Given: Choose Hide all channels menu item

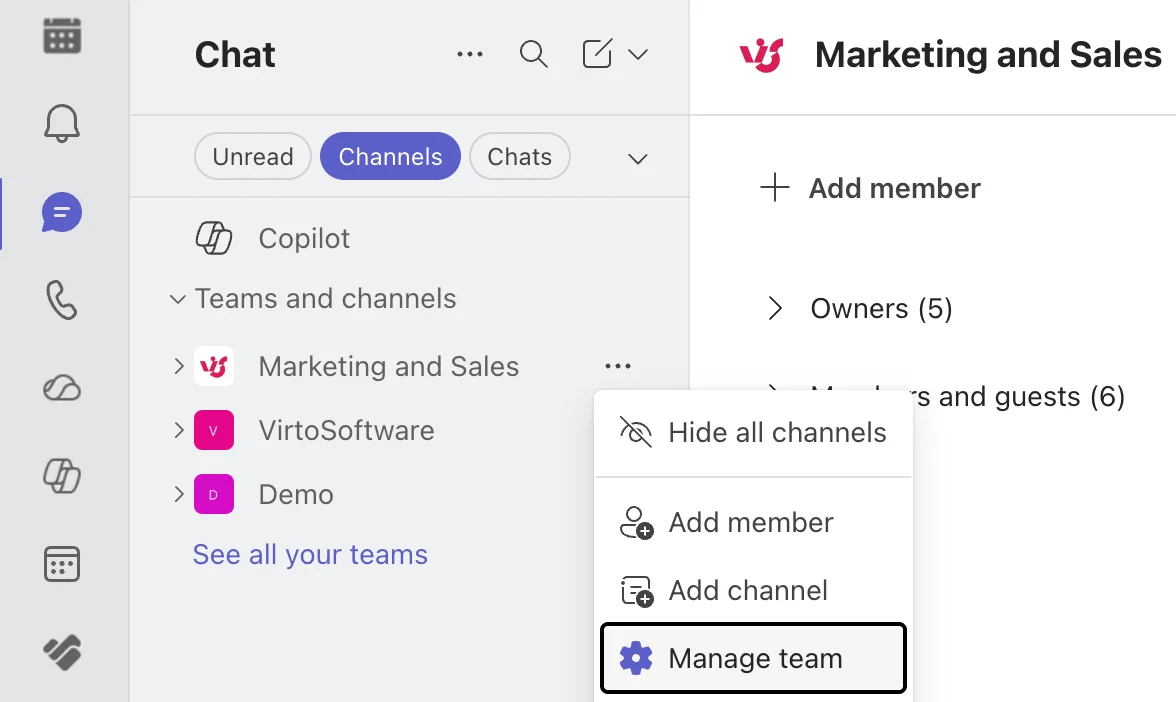Looking at the screenshot, I should coord(753,433).
